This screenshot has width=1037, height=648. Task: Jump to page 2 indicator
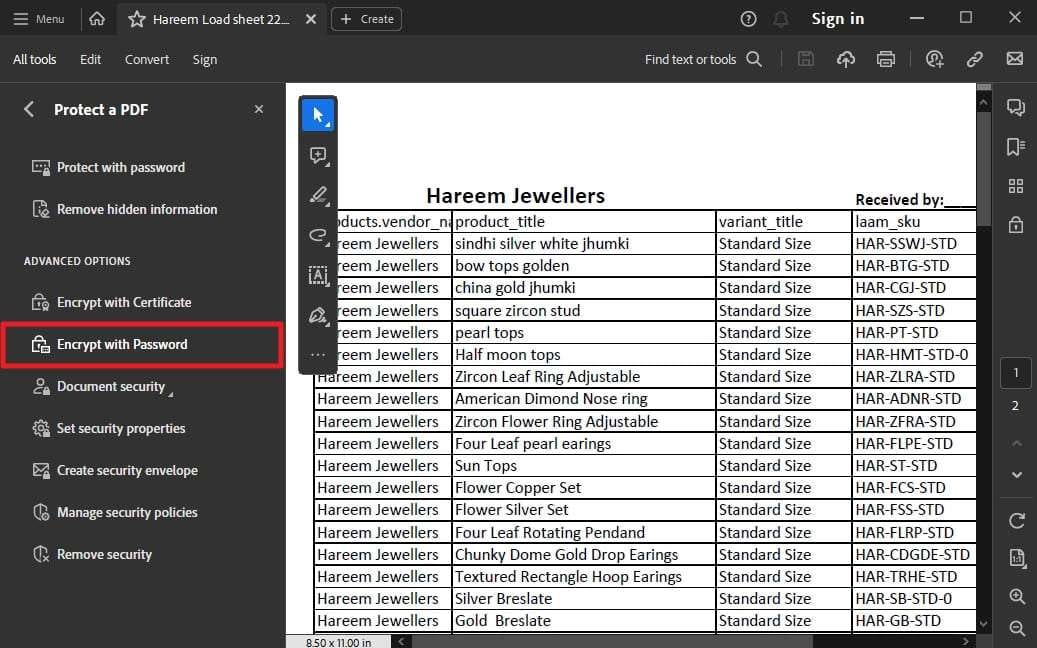(1015, 406)
